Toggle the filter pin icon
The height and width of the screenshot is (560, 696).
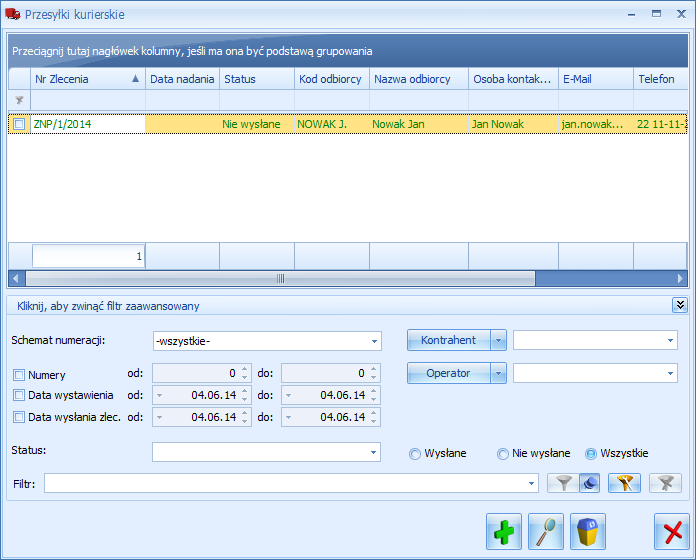click(589, 483)
